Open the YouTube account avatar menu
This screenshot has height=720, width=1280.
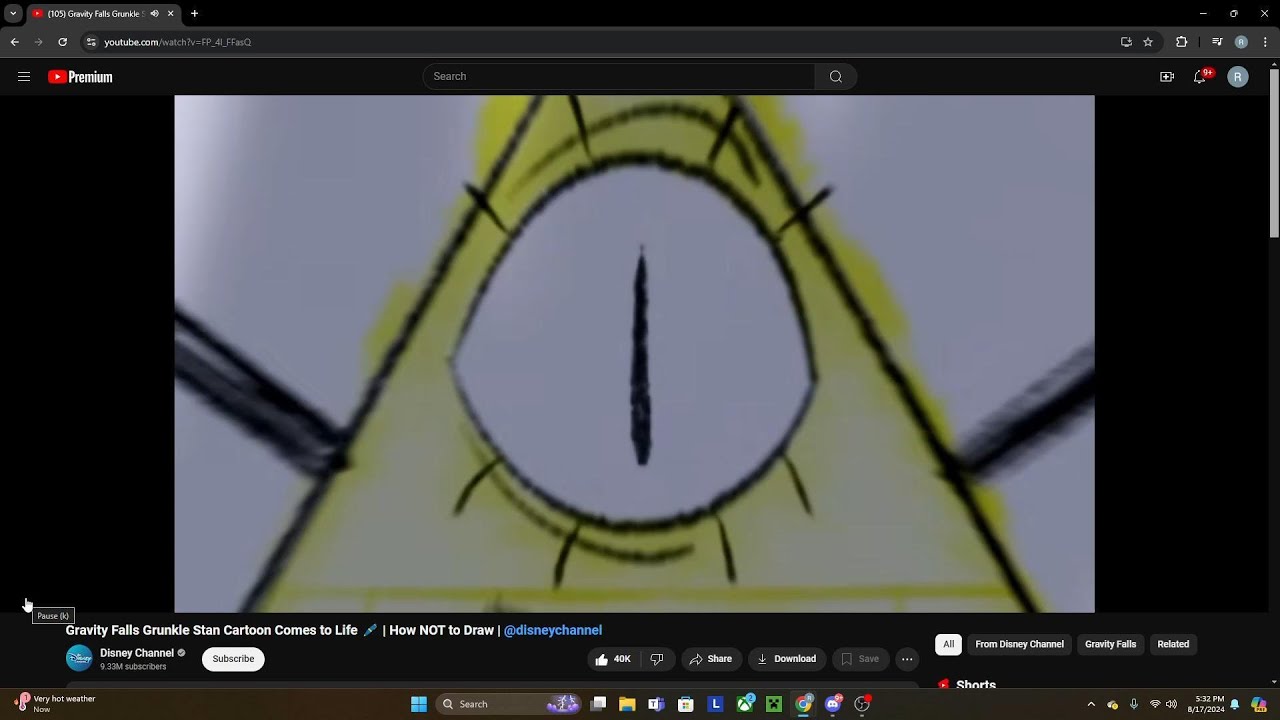1238,77
